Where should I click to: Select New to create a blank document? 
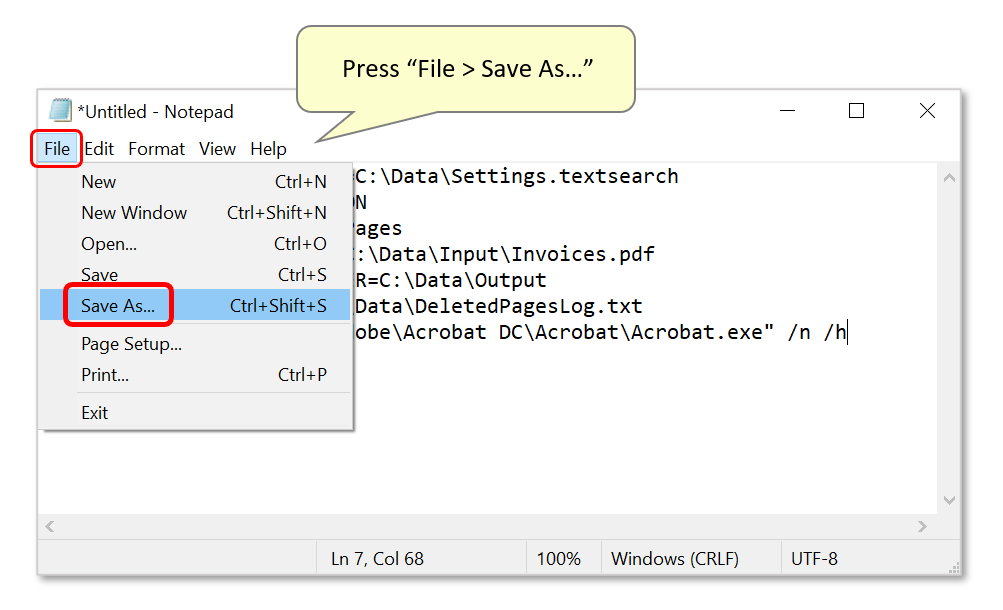pos(98,182)
